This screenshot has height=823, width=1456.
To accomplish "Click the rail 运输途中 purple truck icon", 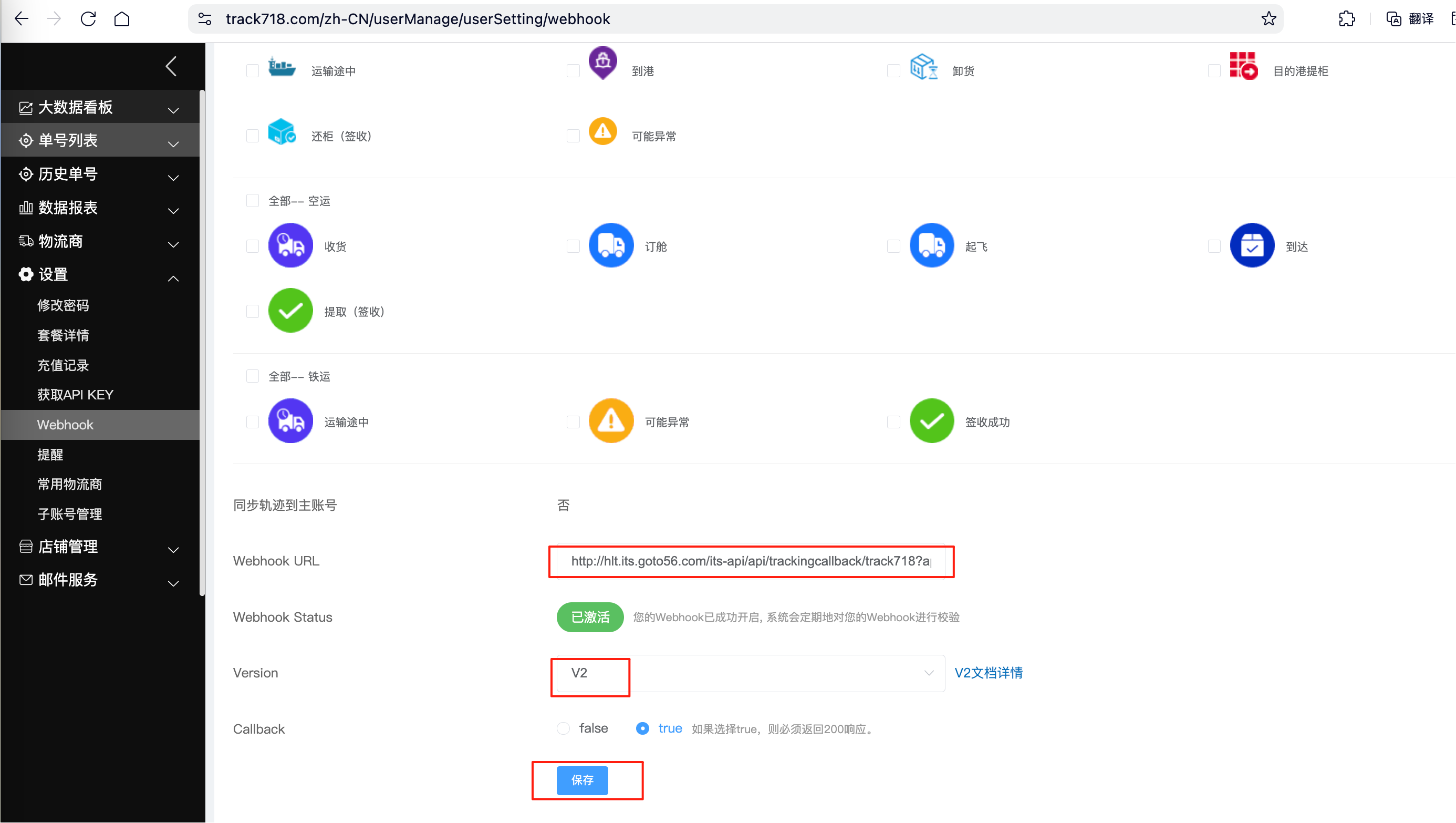I will (290, 421).
